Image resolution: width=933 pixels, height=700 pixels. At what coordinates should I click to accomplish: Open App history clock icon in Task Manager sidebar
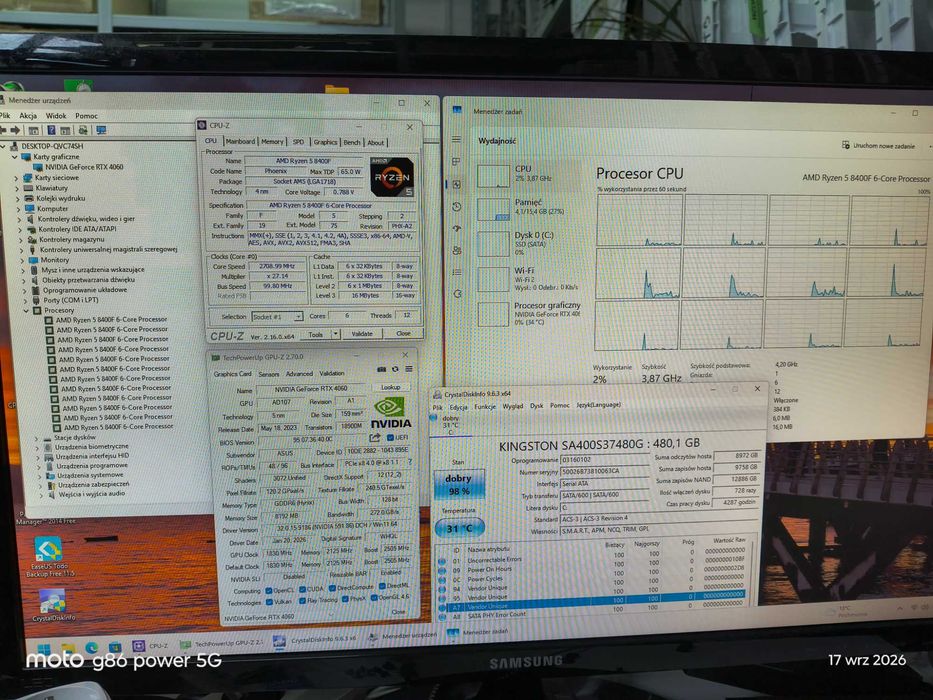coord(456,207)
